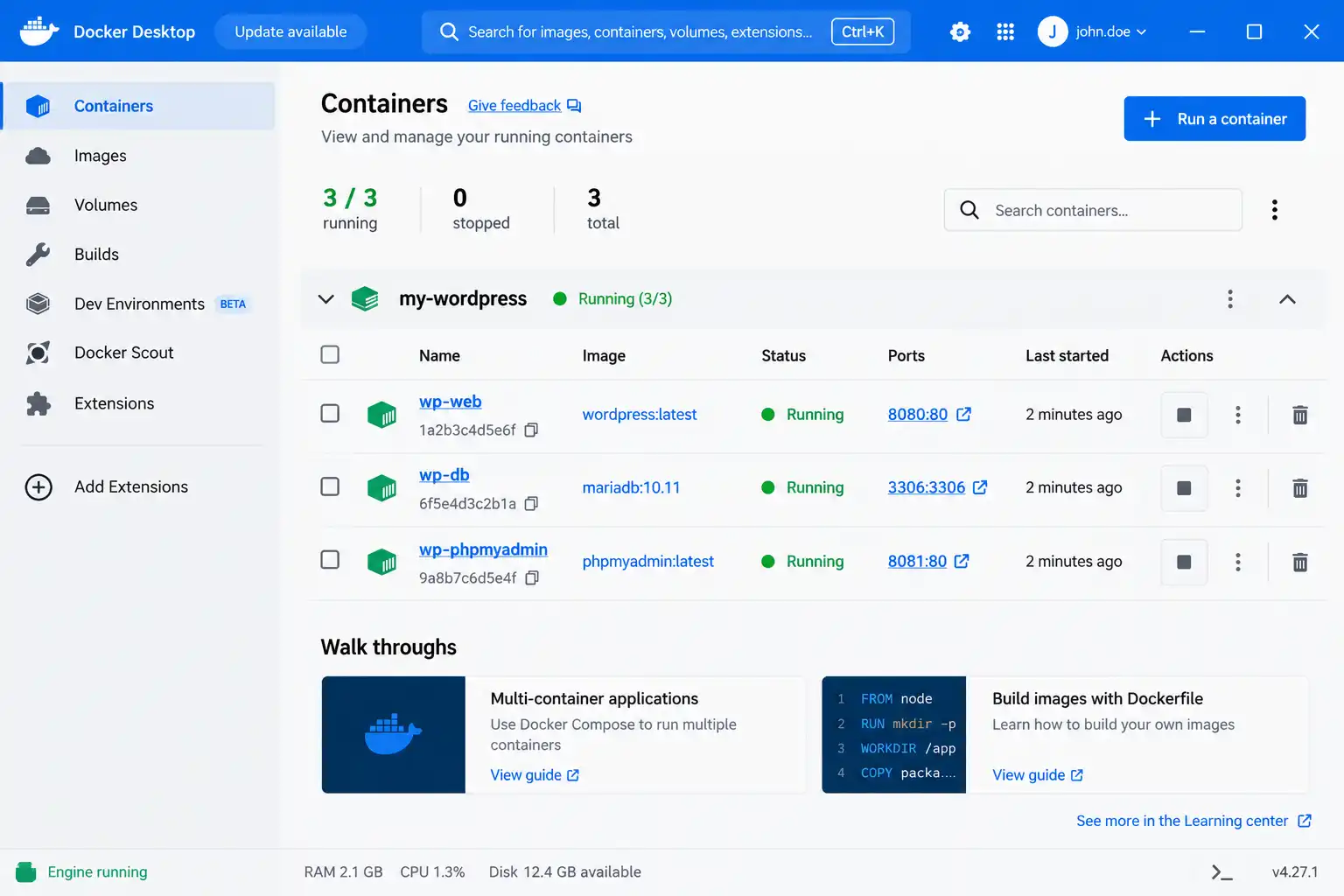Open Docker settings gear icon
Viewport: 1344px width, 896px height.
click(x=960, y=32)
